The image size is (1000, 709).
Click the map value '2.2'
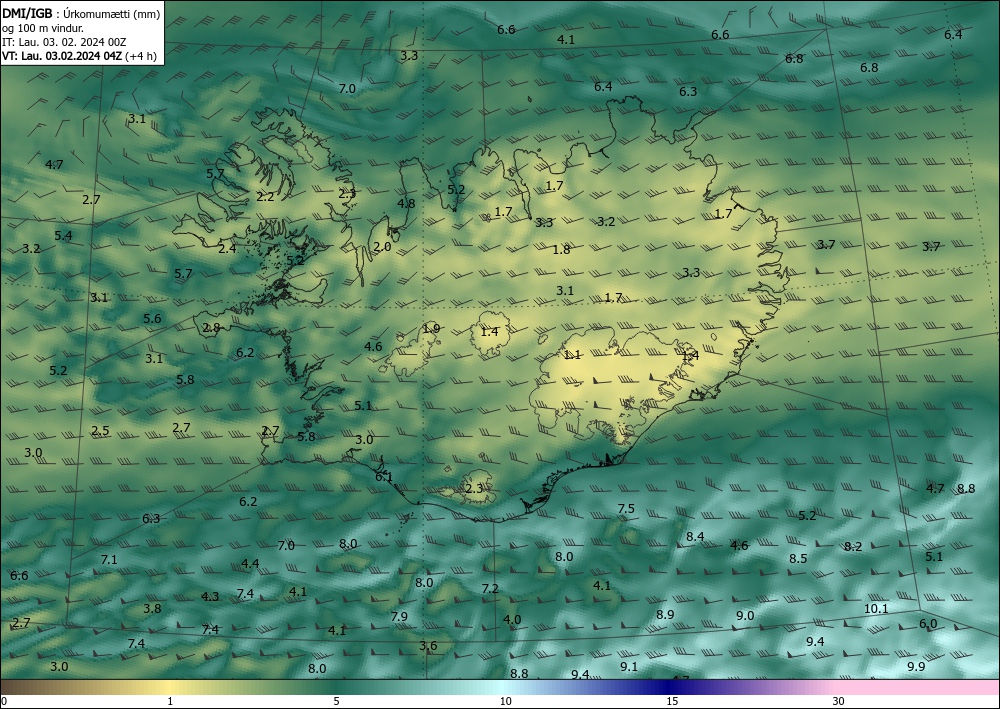[265, 197]
